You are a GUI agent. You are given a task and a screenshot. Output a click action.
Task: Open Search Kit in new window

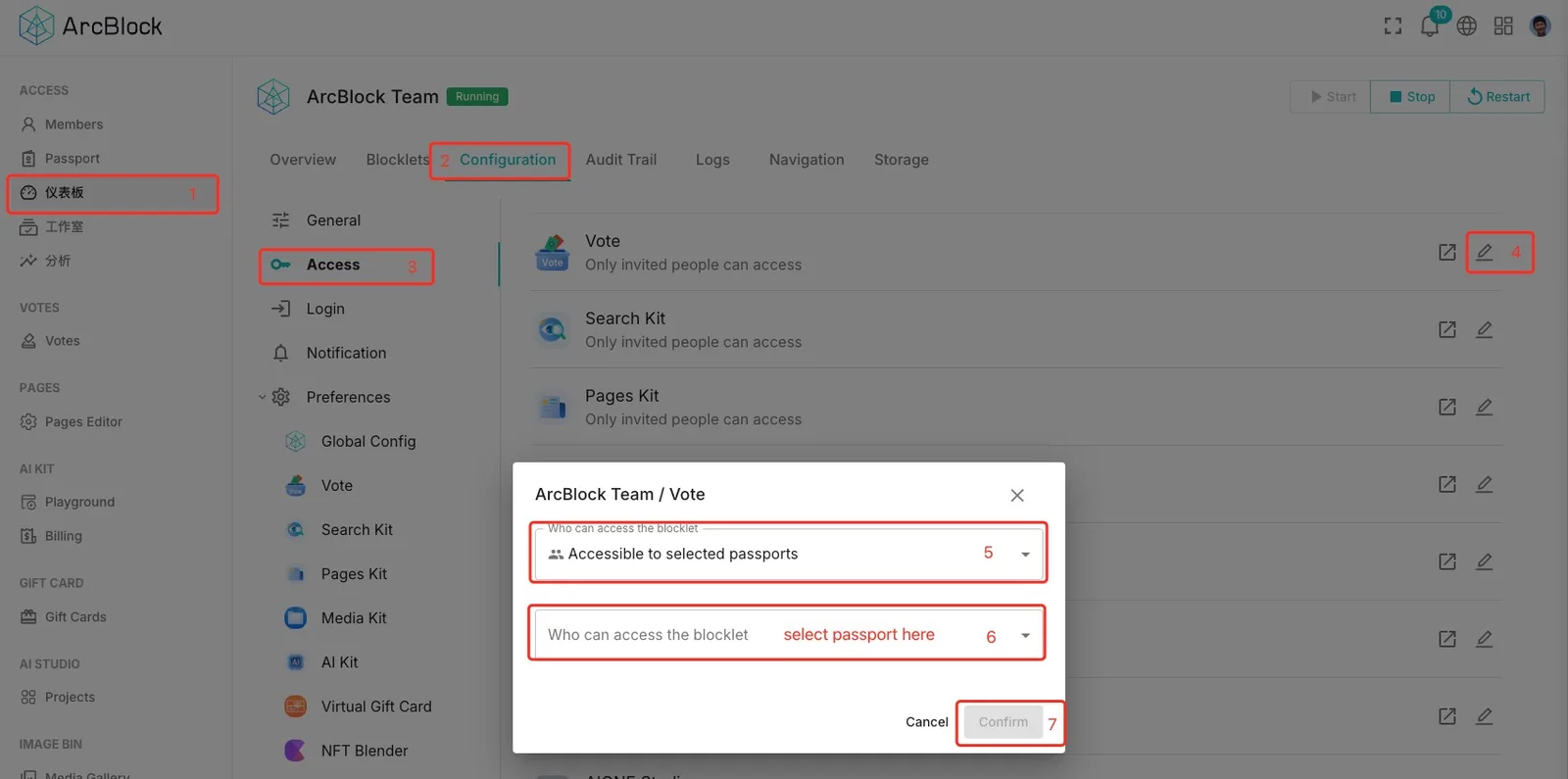click(x=1447, y=329)
